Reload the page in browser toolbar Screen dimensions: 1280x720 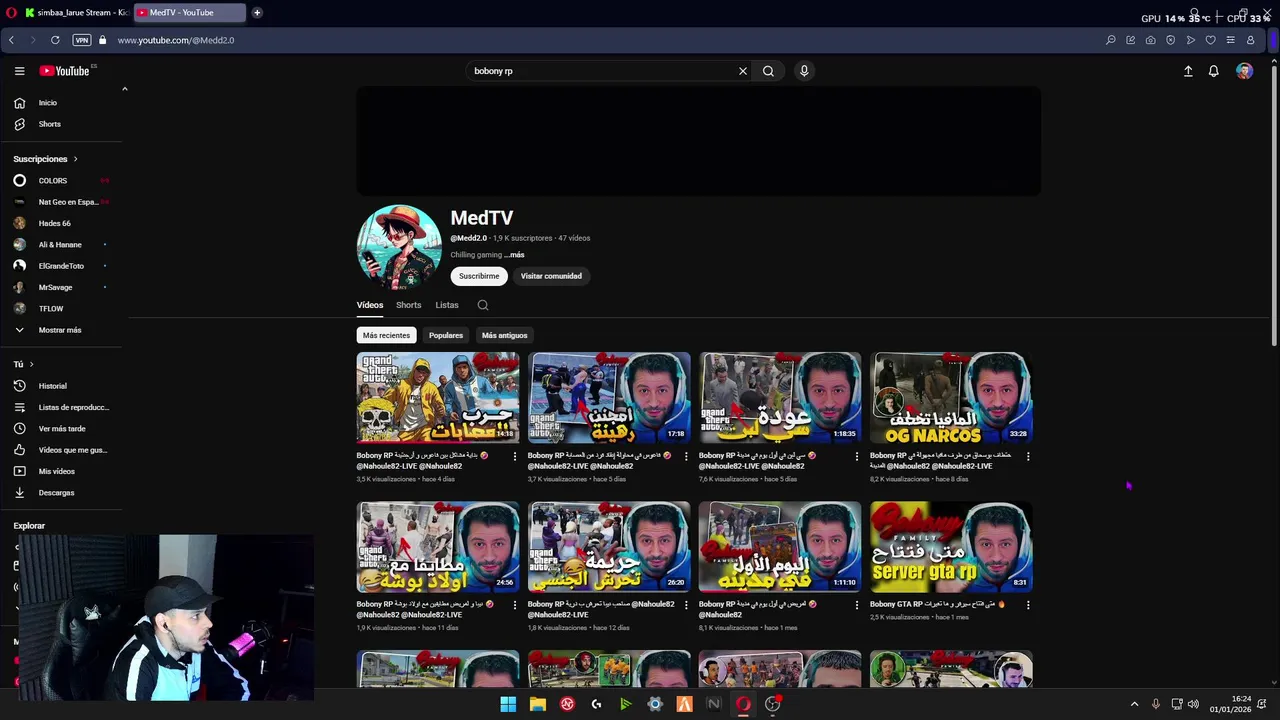pos(55,40)
